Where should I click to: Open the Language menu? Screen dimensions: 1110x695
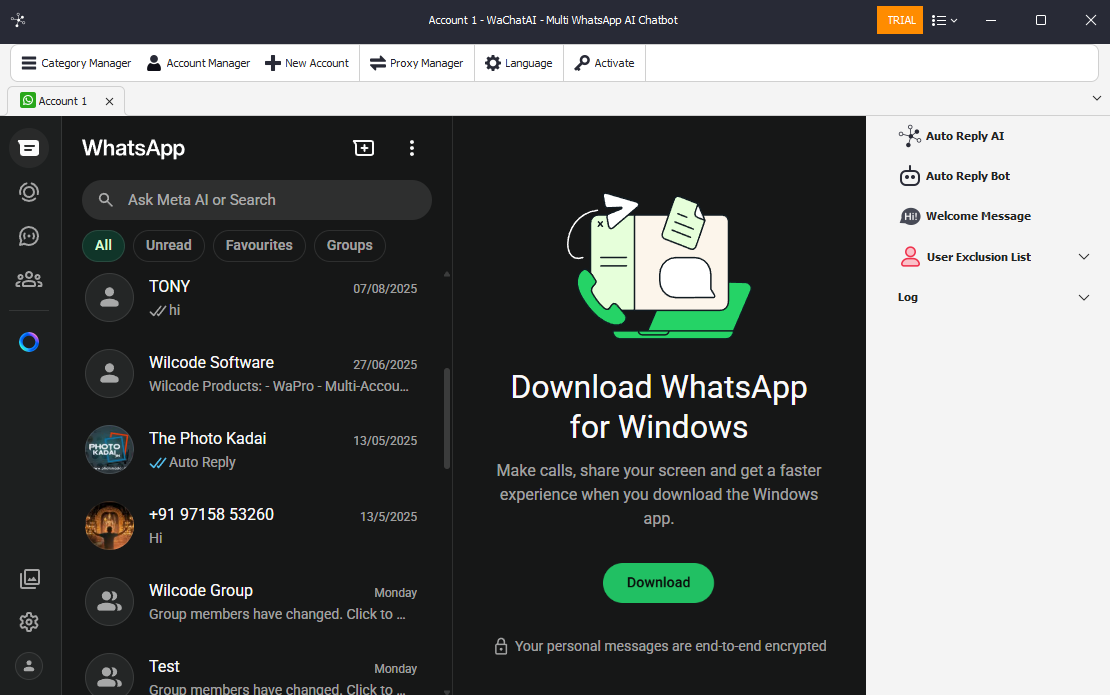pos(518,62)
